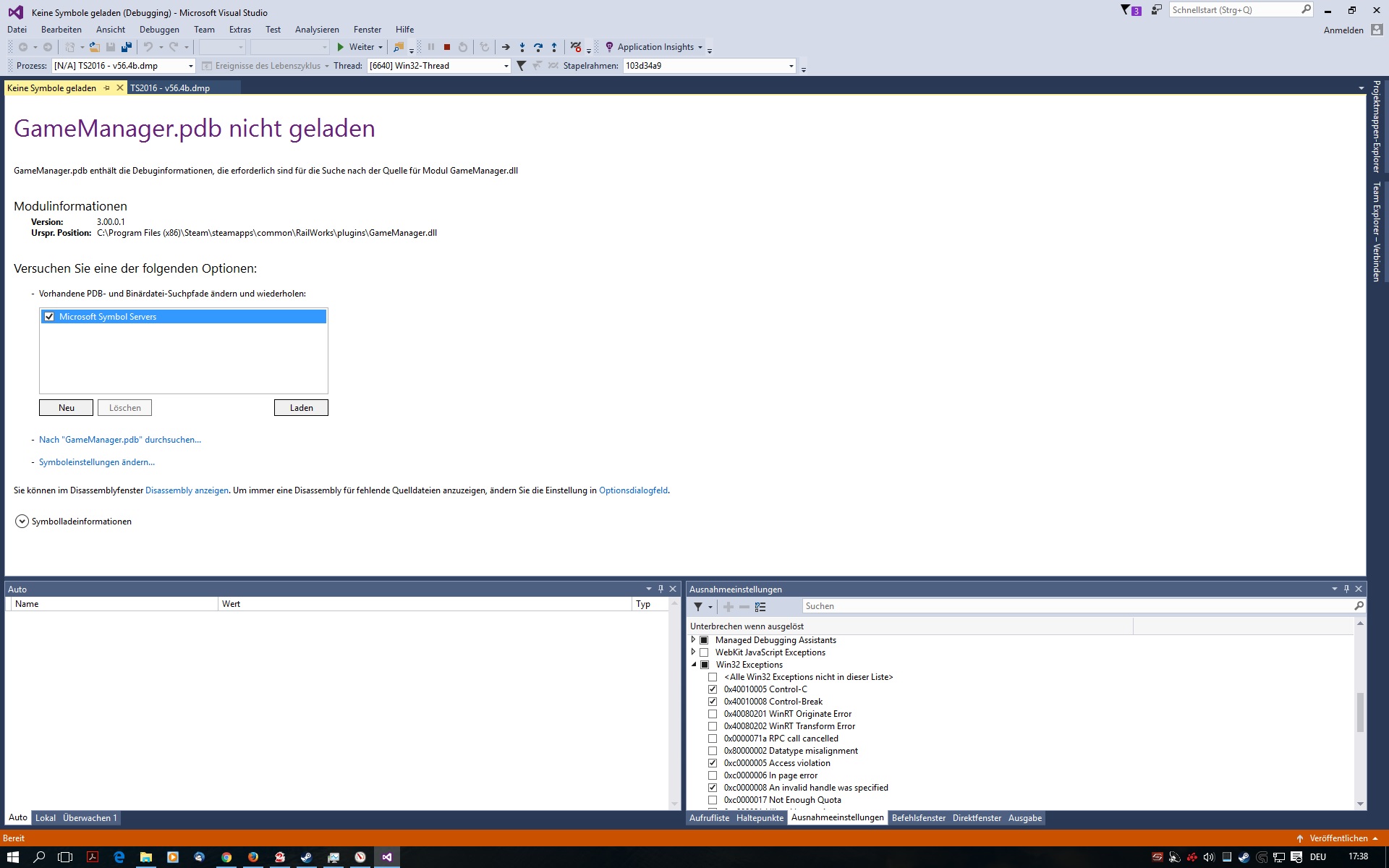Image resolution: width=1389 pixels, height=868 pixels.
Task: Uncheck 0xc0000005 Access violation exception
Action: point(713,763)
